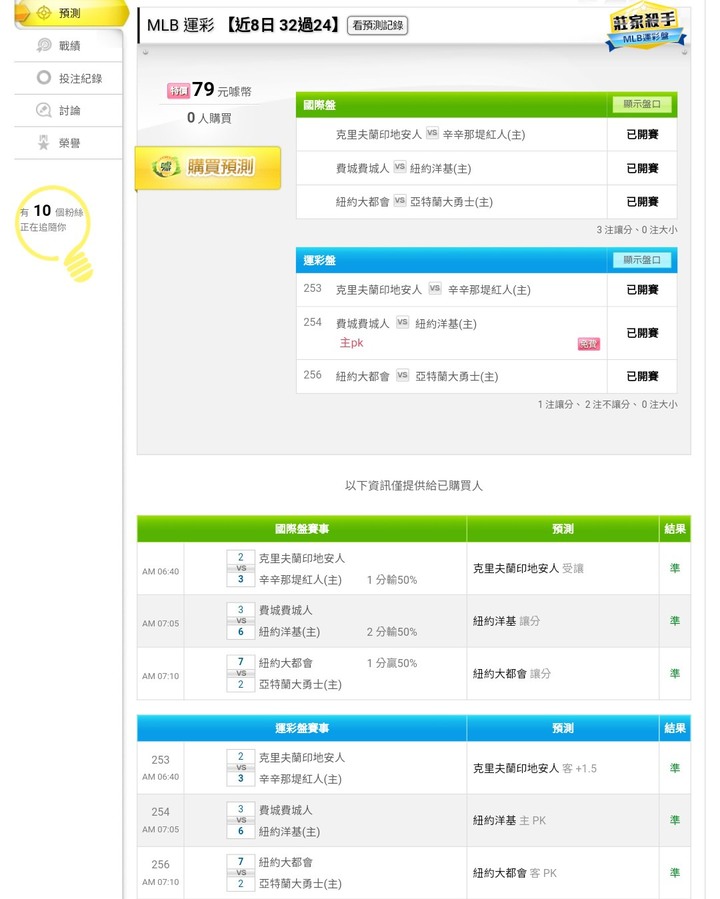This screenshot has height=899, width=720.
Task: Select 運彩盤 game 253 row
Action: (486, 290)
